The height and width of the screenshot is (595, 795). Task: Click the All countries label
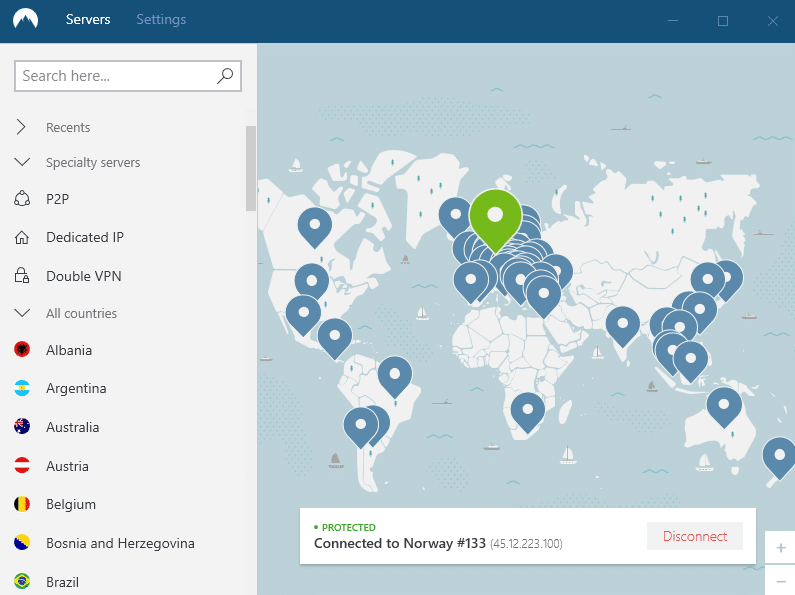tap(81, 314)
